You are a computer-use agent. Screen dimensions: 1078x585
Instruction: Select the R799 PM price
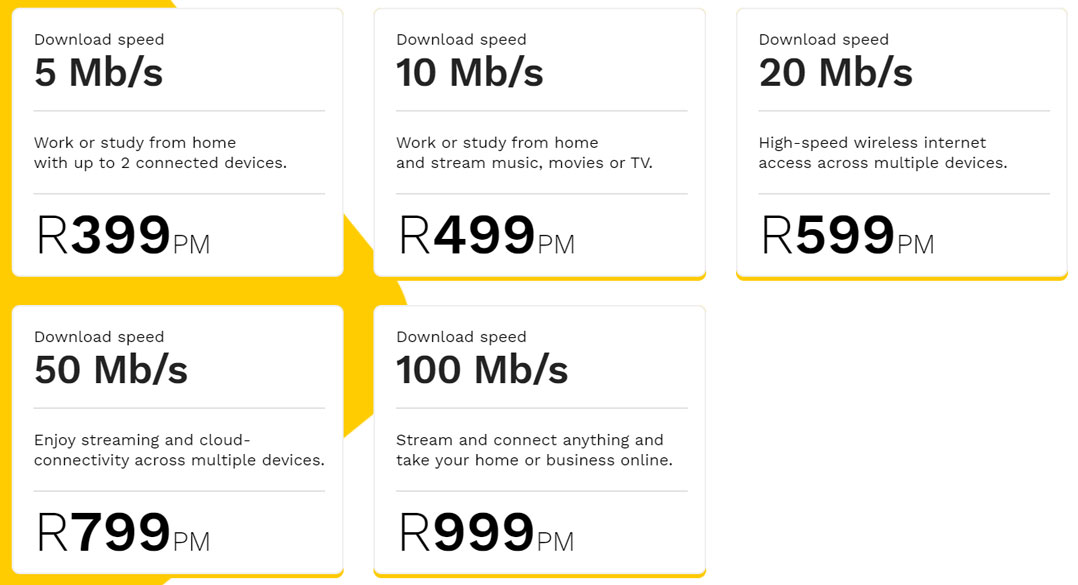point(123,534)
